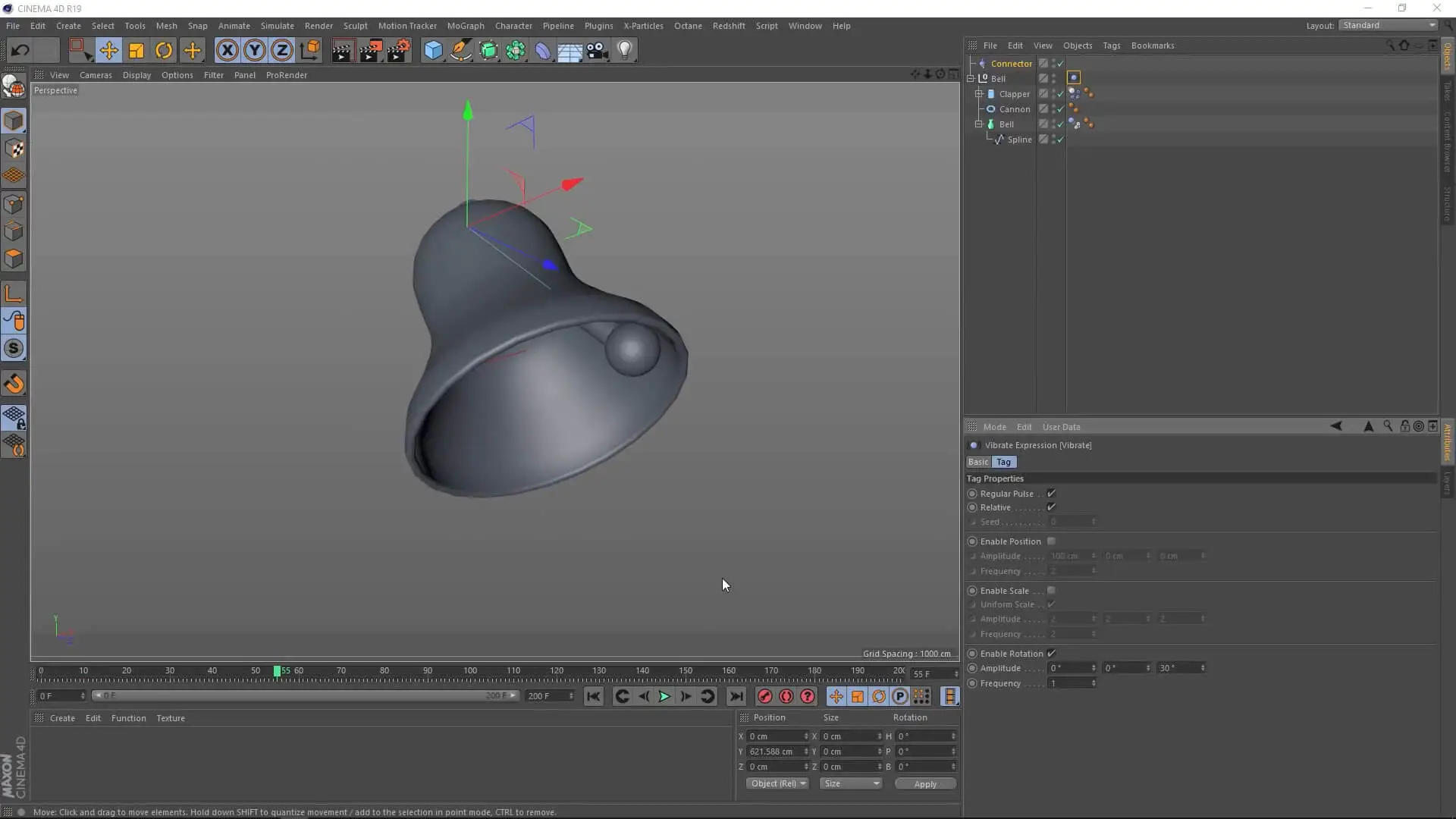
Task: Add a Light object
Action: click(x=625, y=51)
